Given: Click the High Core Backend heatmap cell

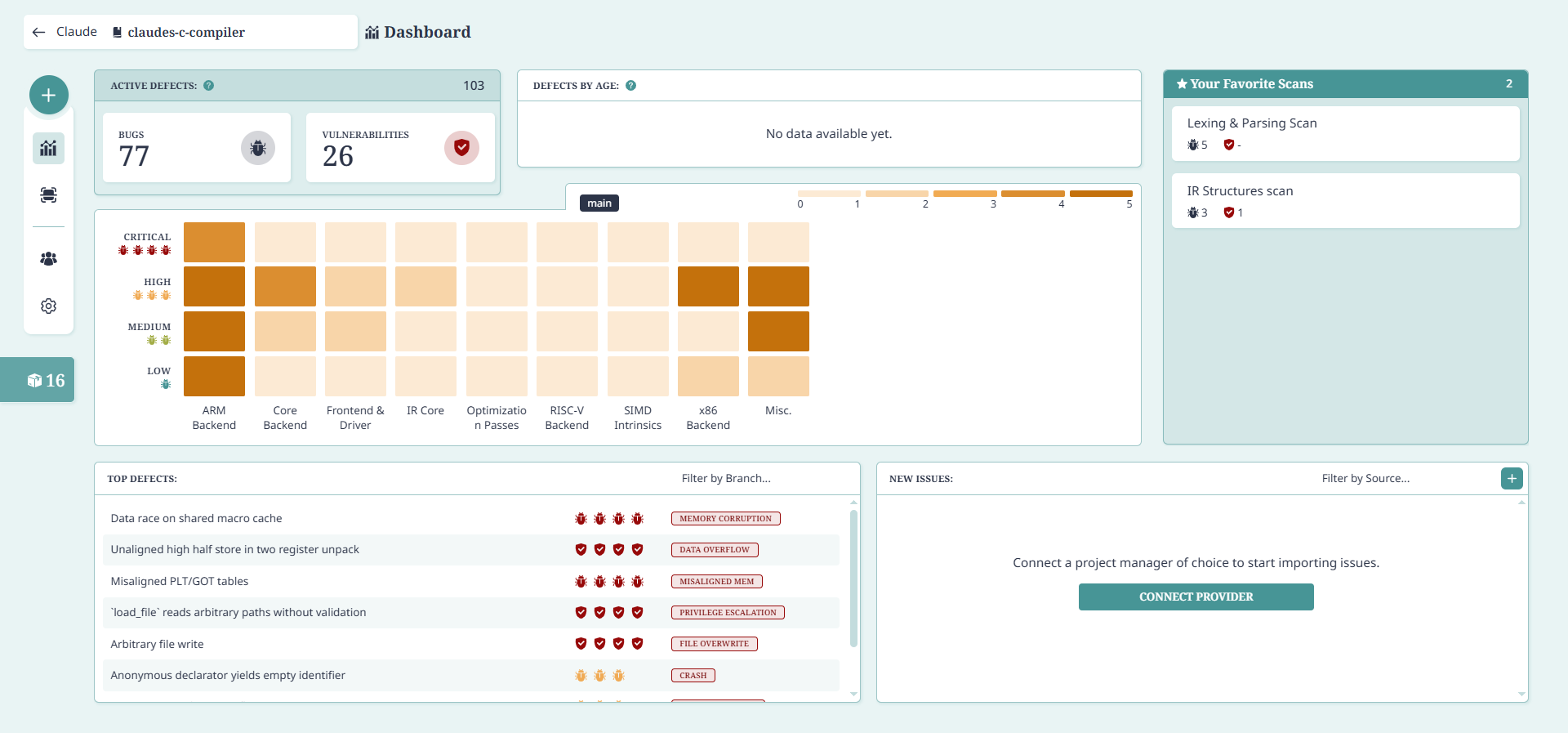Looking at the screenshot, I should pos(285,287).
